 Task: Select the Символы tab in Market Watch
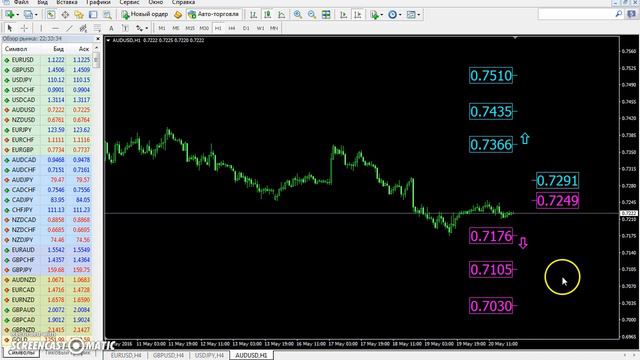point(21,352)
